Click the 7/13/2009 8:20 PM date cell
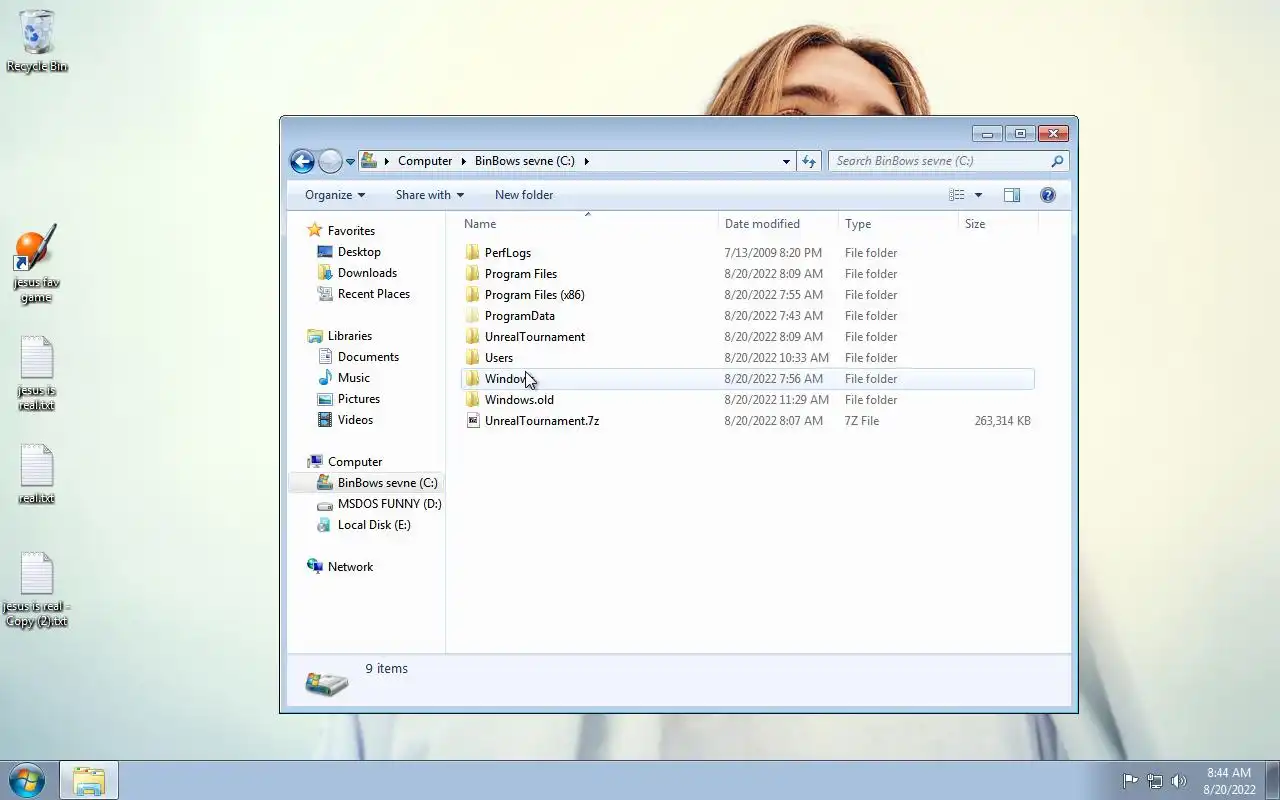 click(x=773, y=253)
